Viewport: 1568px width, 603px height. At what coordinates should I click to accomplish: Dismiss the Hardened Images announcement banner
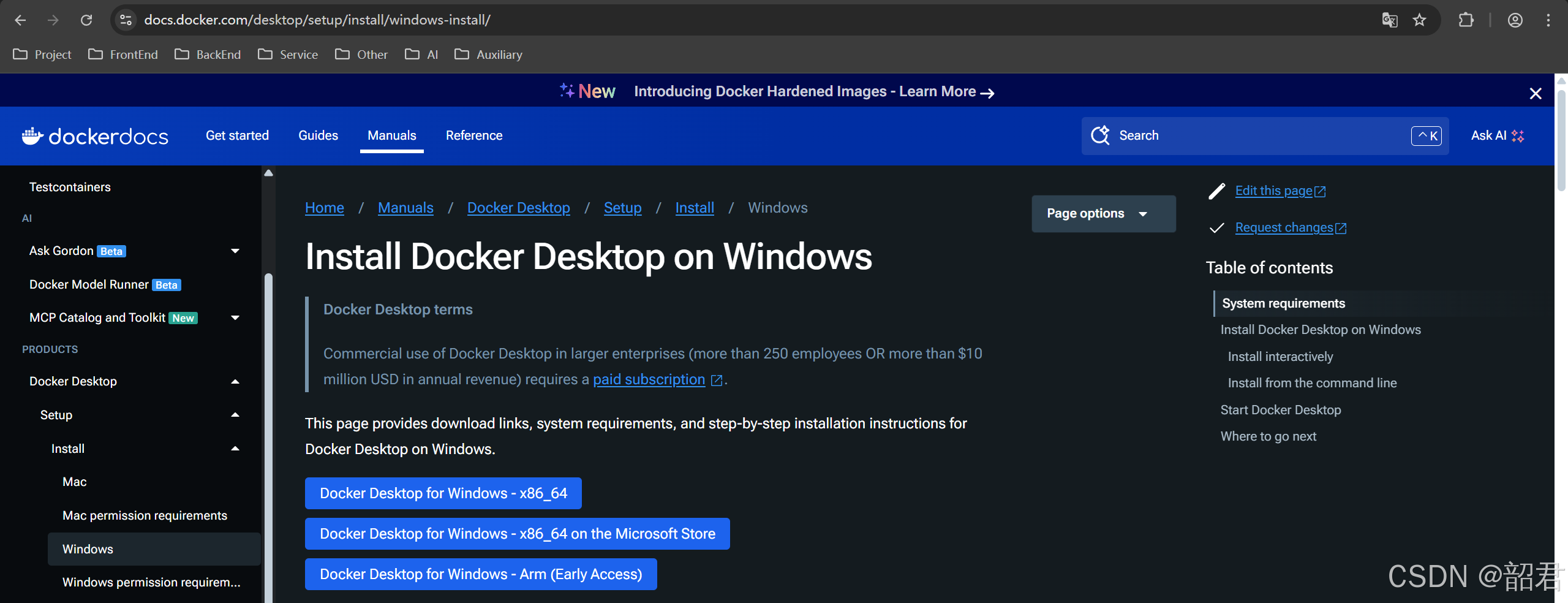(1536, 93)
